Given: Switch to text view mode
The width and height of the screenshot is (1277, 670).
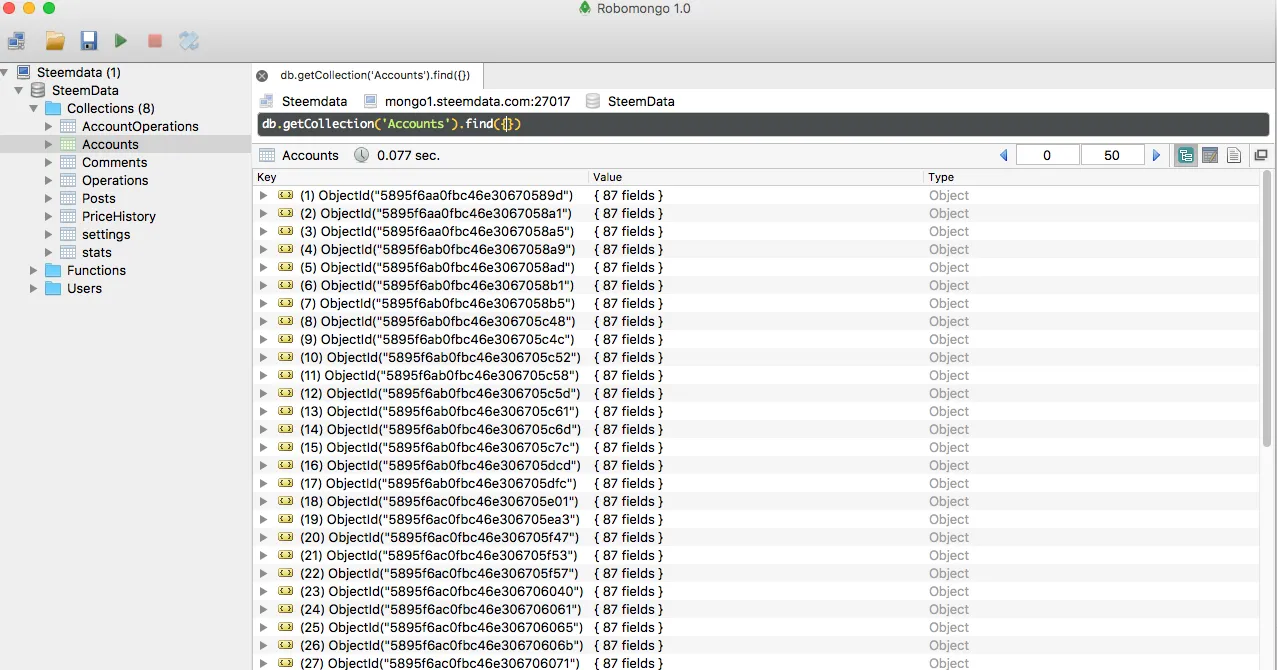Looking at the screenshot, I should pos(1234,155).
